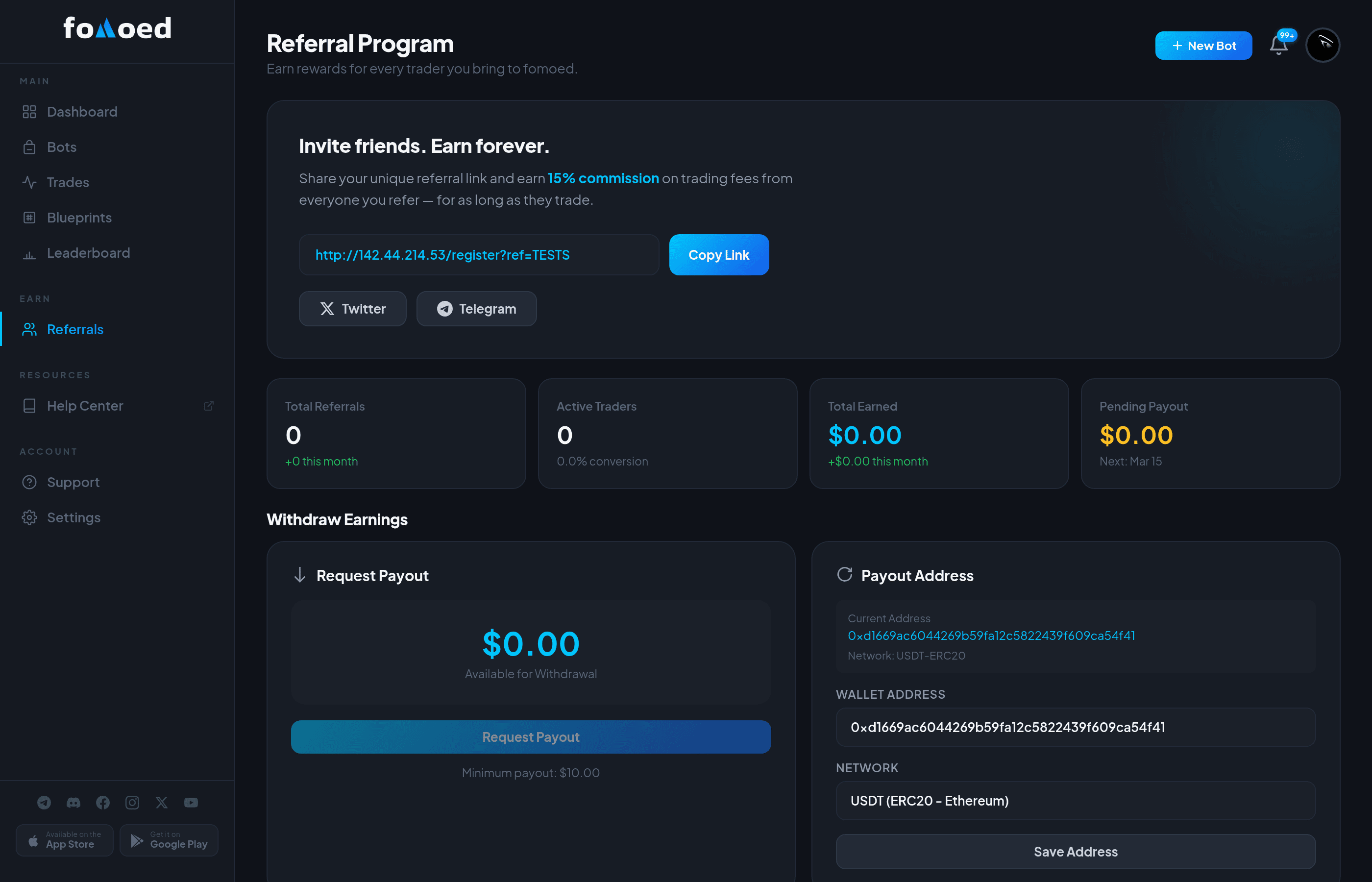Image resolution: width=1372 pixels, height=882 pixels.
Task: Click 'Available for Withdrawal' text
Action: 531,674
